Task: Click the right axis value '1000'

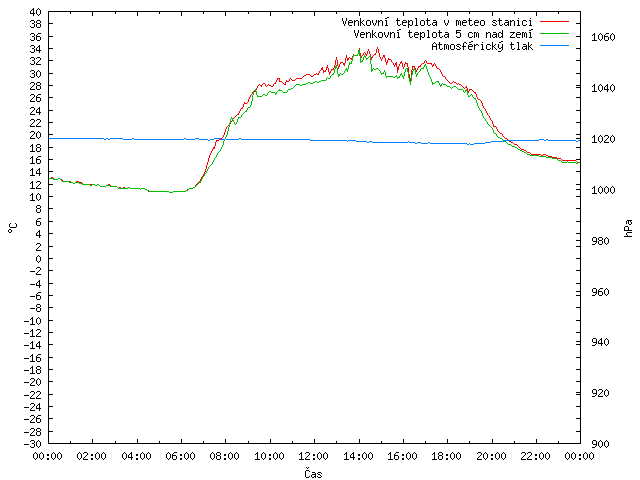Action: pos(603,190)
